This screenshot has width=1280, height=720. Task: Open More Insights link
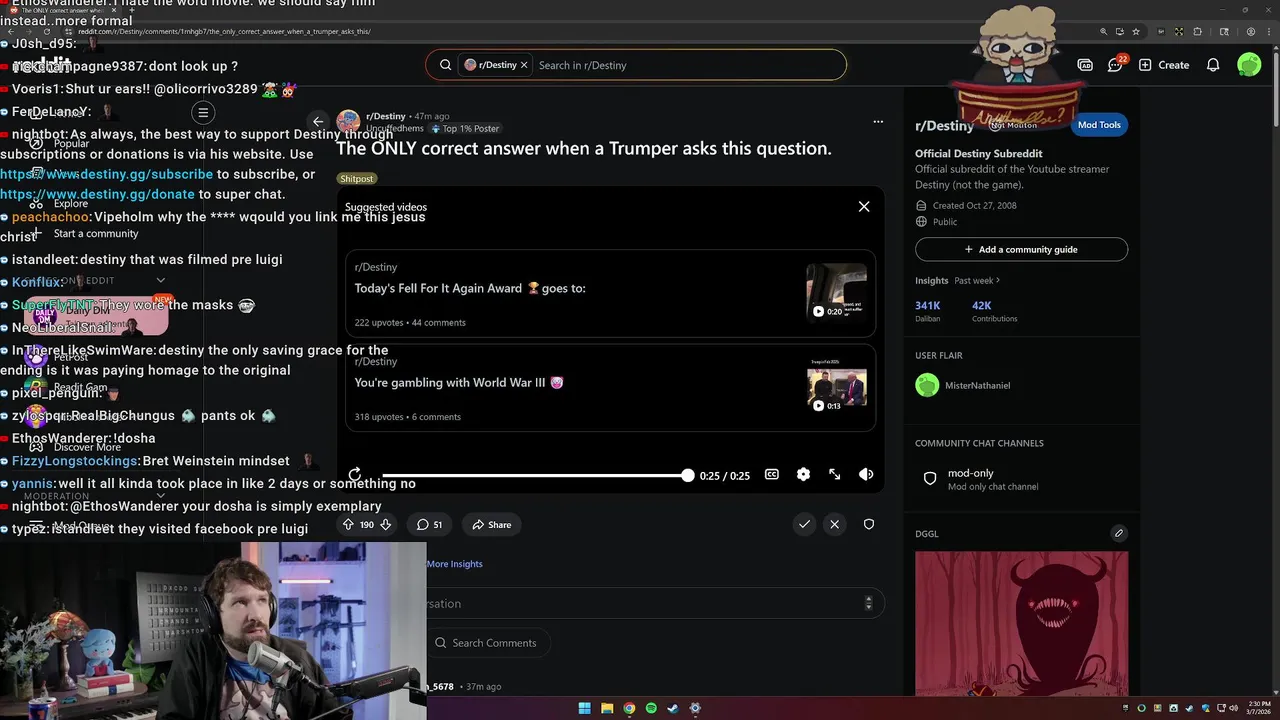(454, 564)
